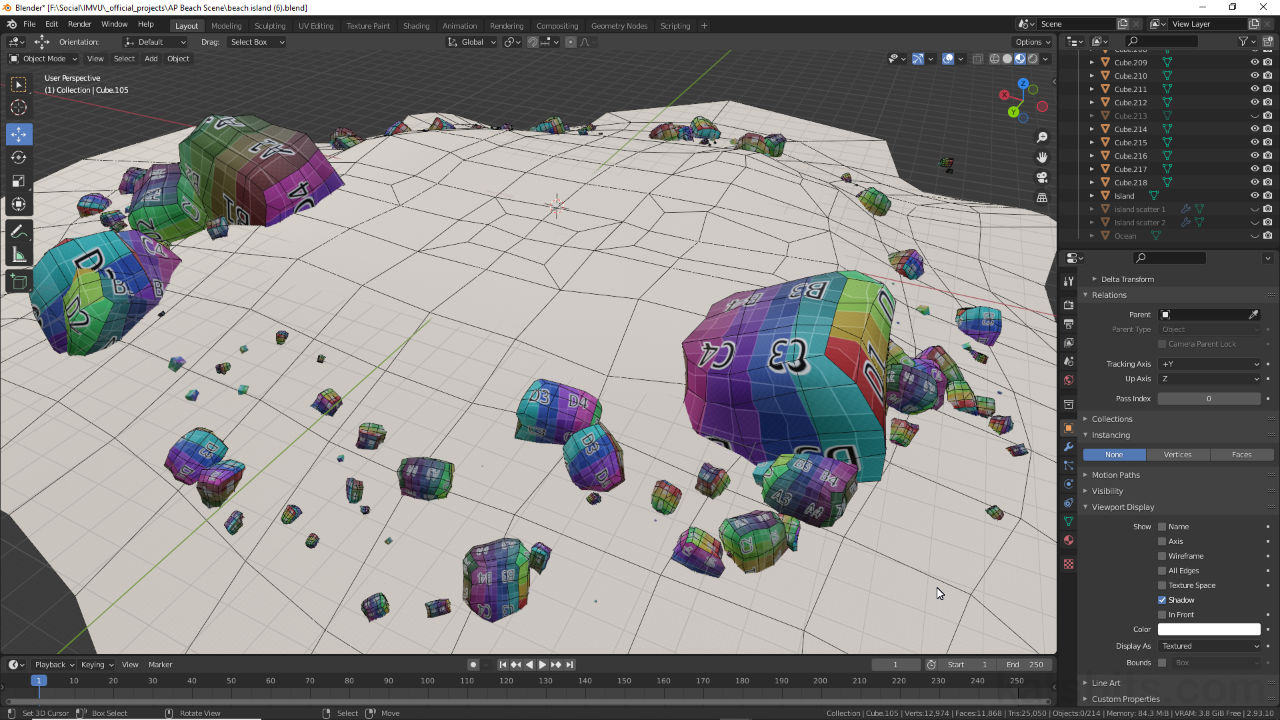
Task: Click the viewport display Color swatch
Action: pyautogui.click(x=1209, y=629)
